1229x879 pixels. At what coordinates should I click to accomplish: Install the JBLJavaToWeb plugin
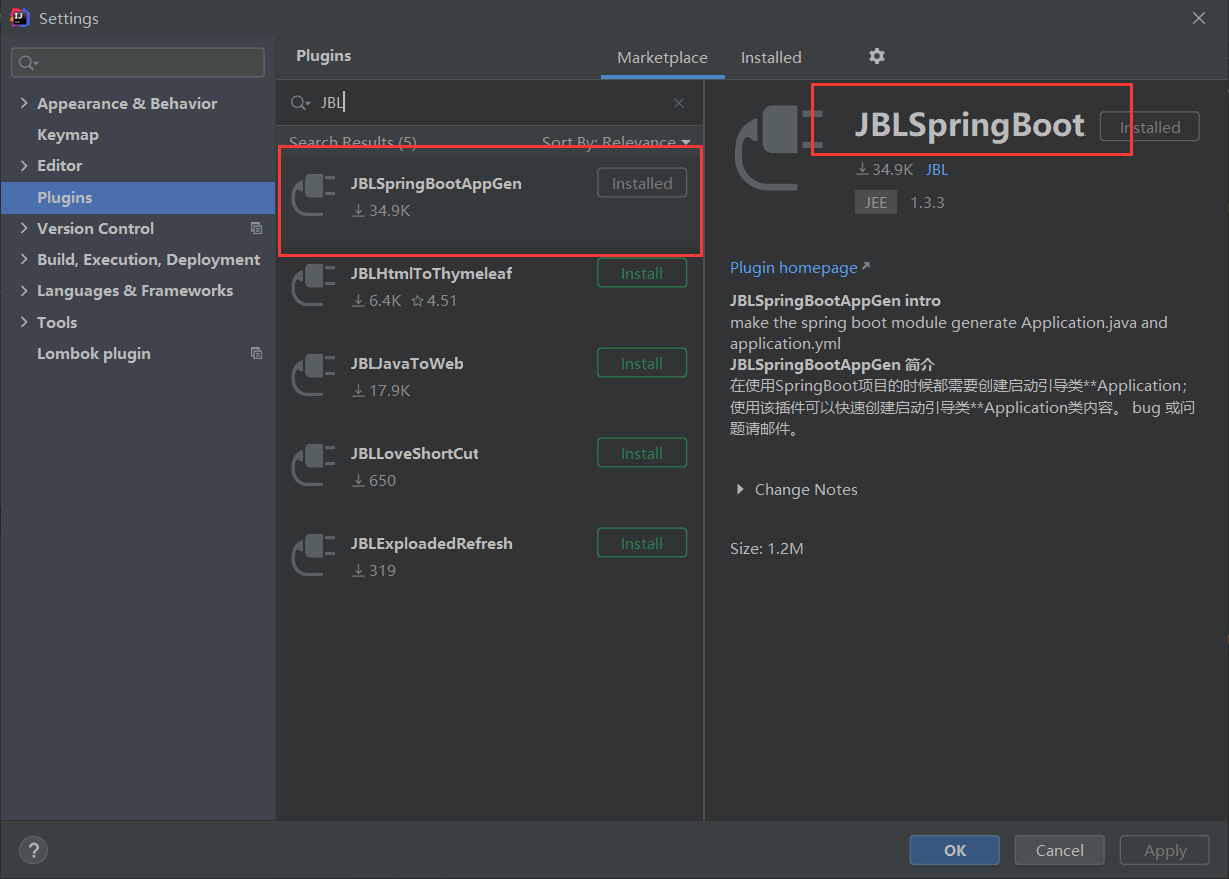coord(642,363)
